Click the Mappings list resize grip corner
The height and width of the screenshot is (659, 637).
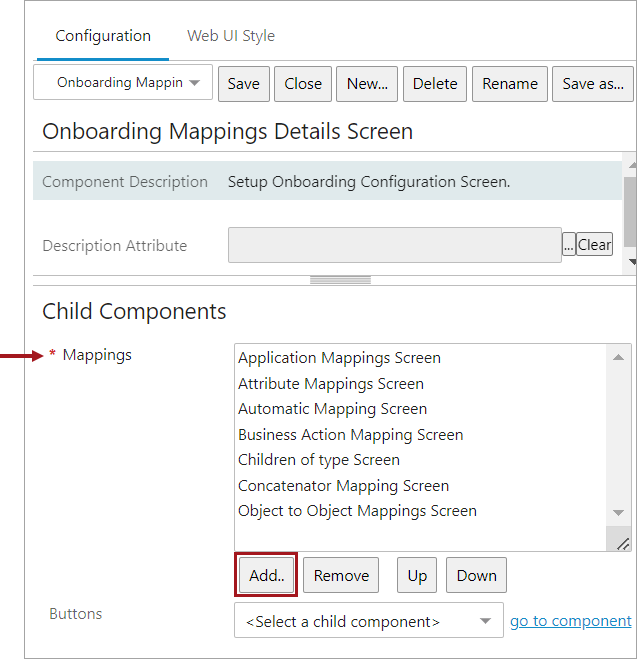click(x=623, y=544)
